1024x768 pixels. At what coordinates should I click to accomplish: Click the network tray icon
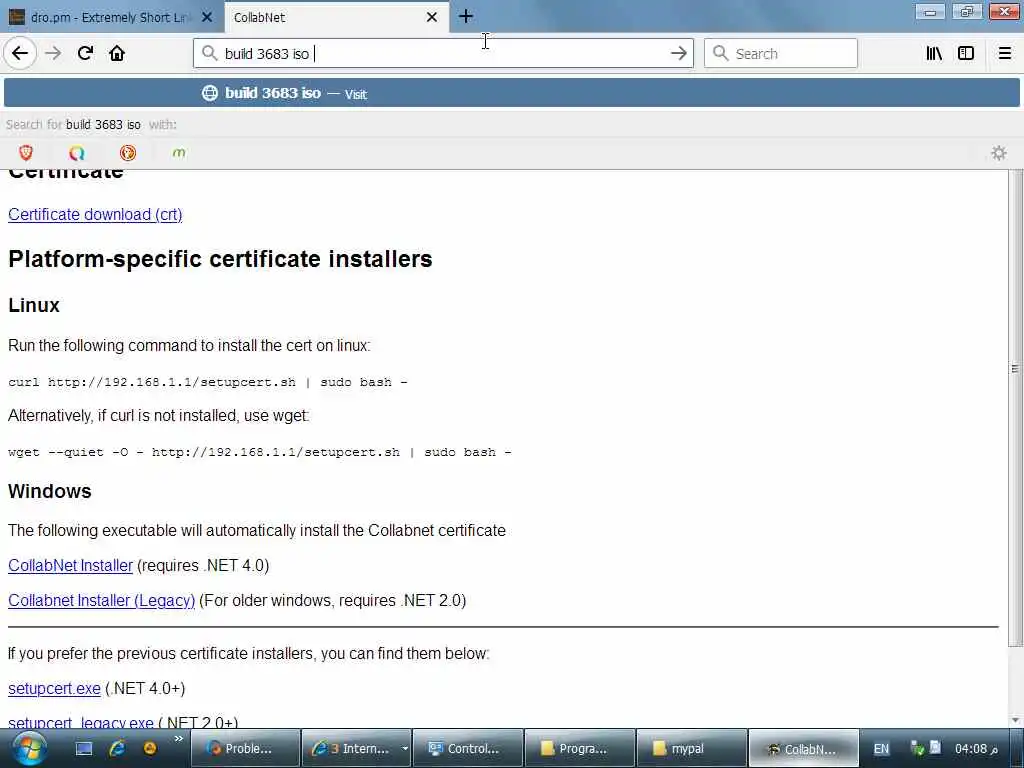(x=917, y=748)
